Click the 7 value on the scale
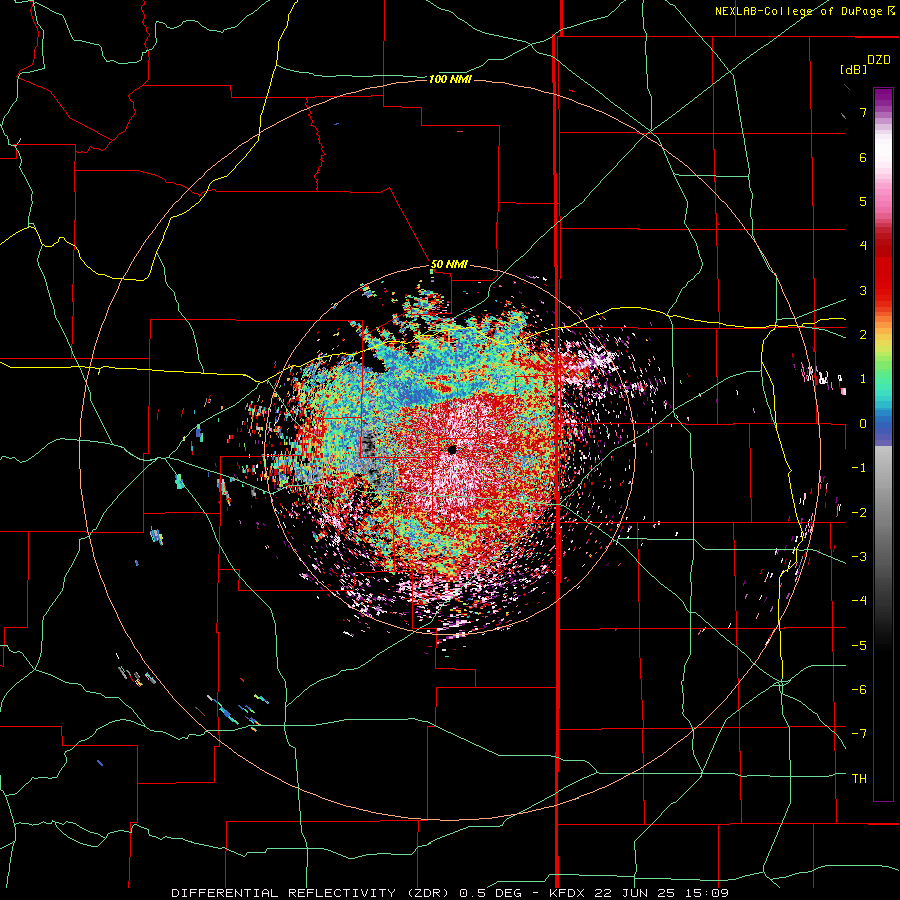This screenshot has width=900, height=900. [x=863, y=112]
